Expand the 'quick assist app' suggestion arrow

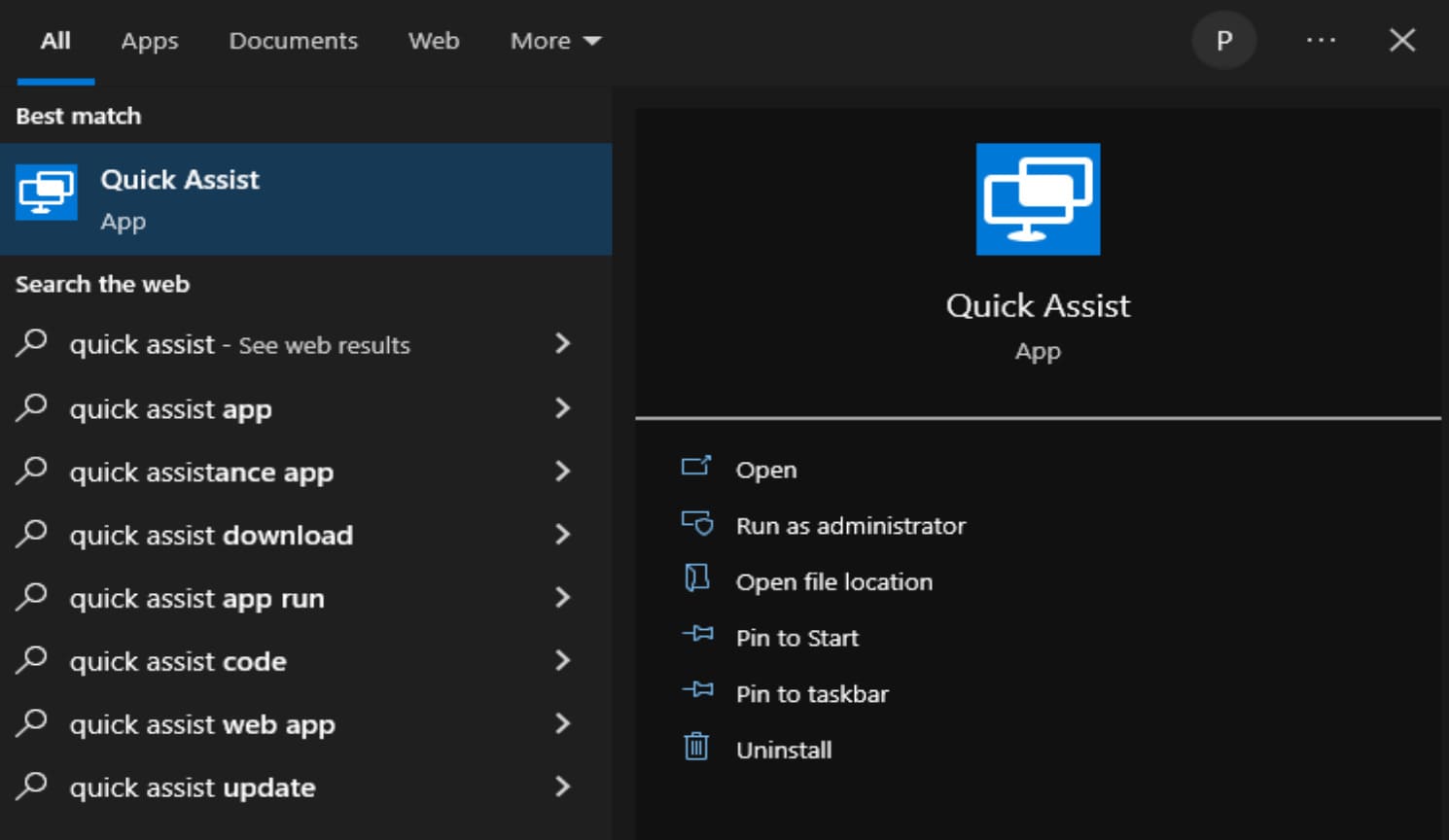coord(562,407)
